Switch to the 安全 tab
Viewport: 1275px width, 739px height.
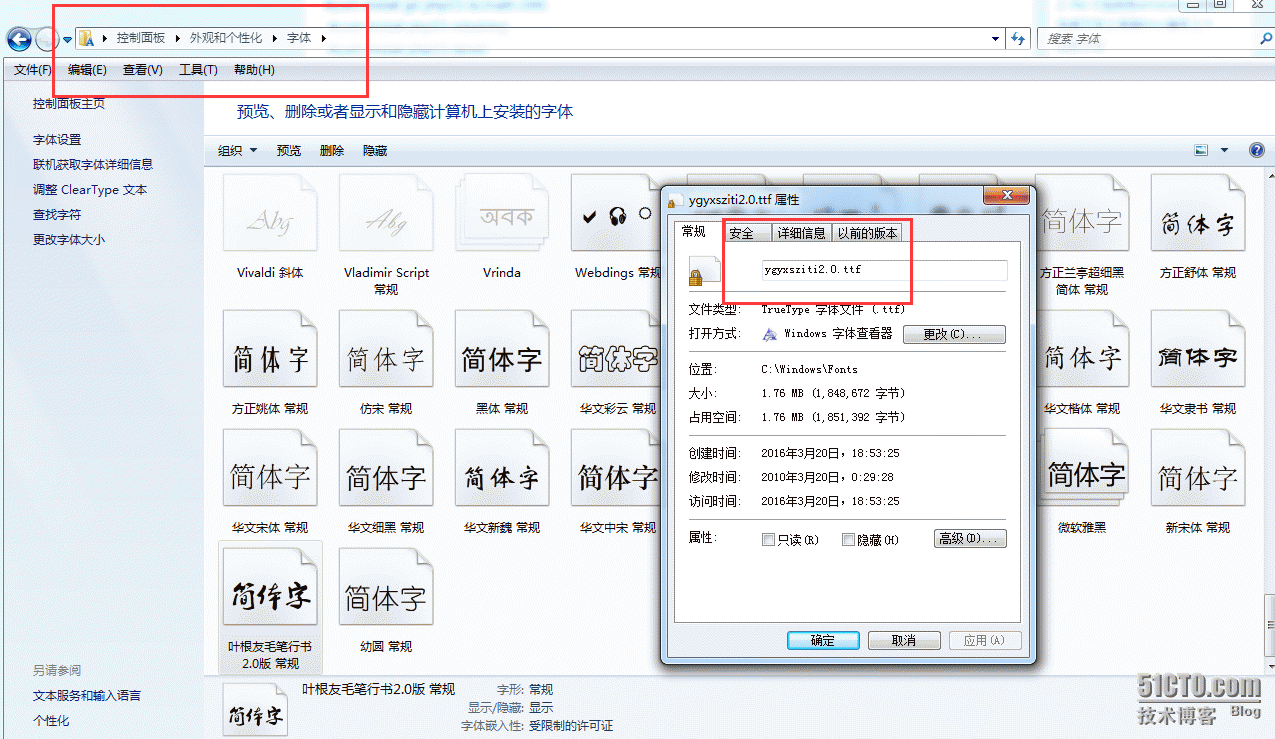(x=746, y=233)
